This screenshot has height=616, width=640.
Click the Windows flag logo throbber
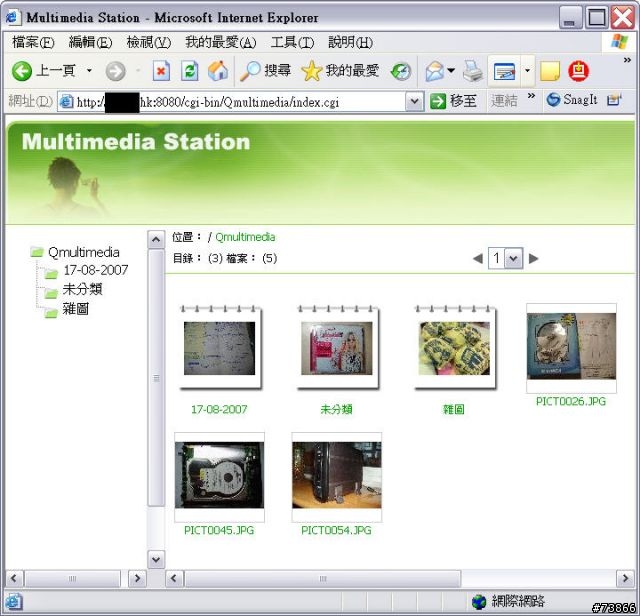[620, 42]
